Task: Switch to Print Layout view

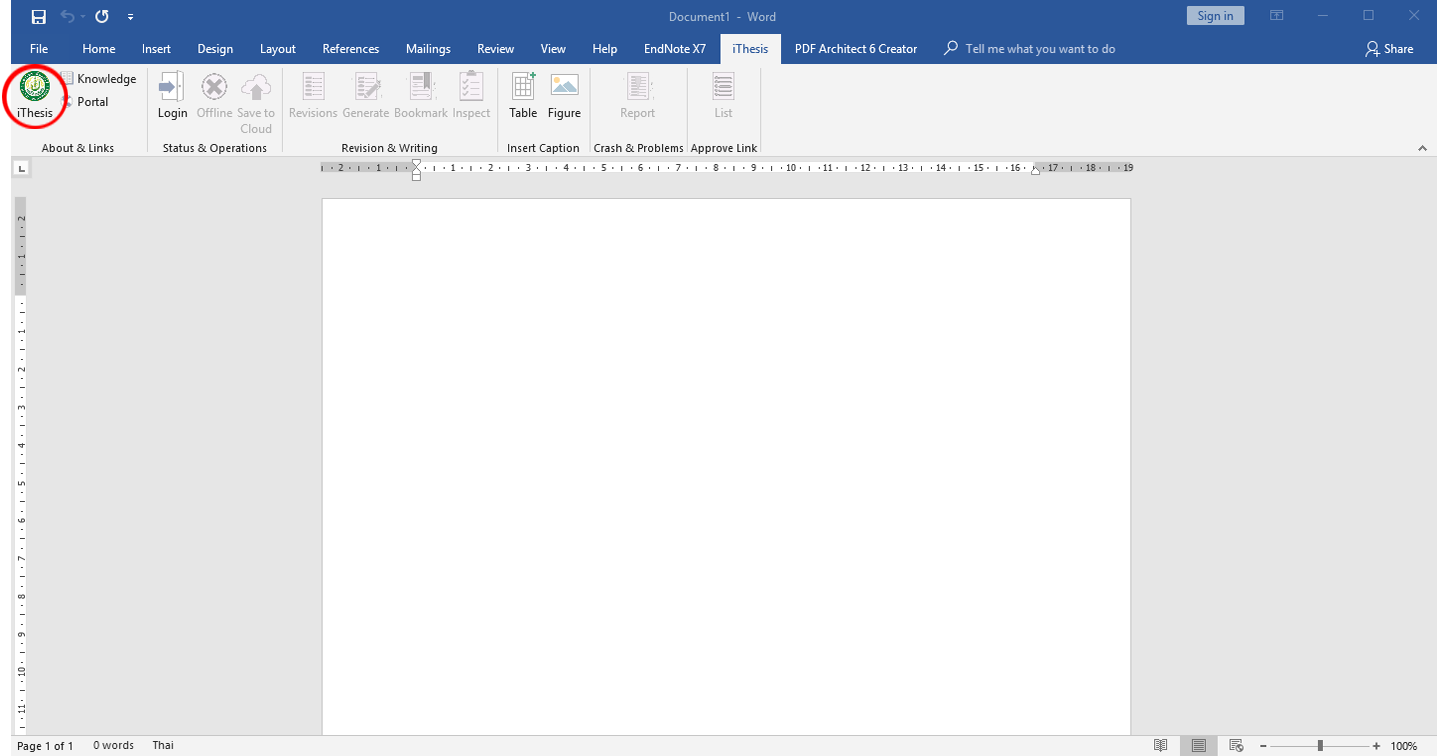Action: pos(1198,746)
